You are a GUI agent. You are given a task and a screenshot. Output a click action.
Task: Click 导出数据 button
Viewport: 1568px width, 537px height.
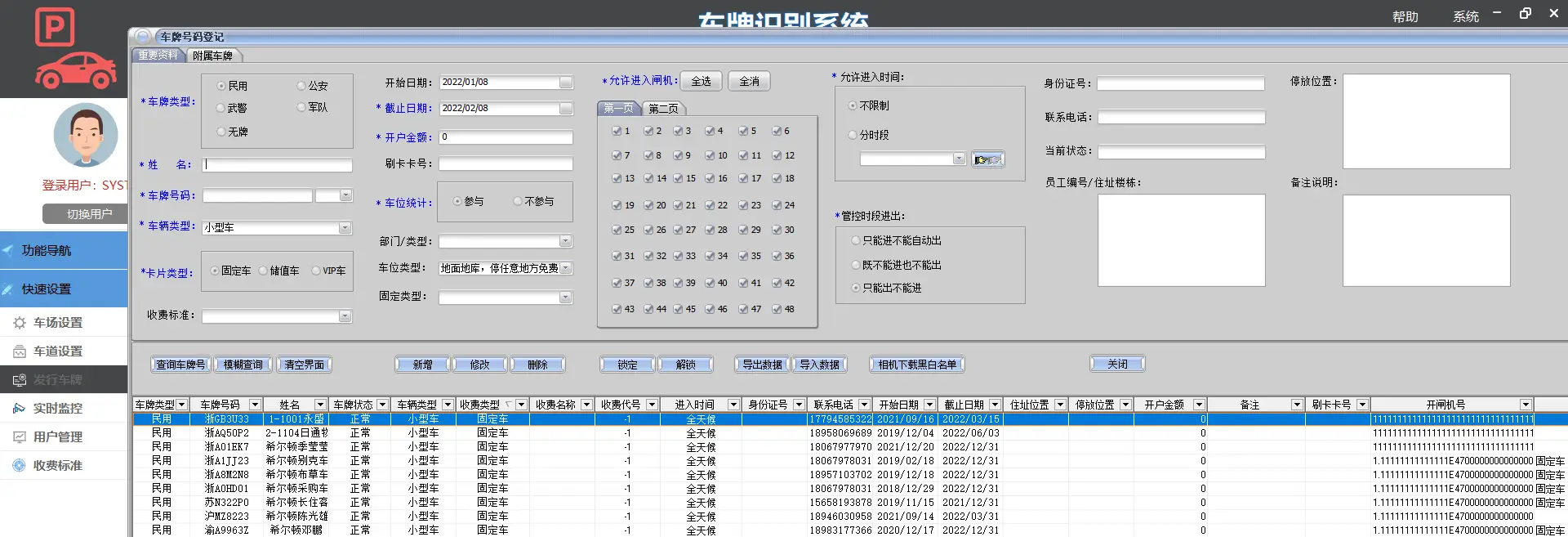tap(762, 365)
